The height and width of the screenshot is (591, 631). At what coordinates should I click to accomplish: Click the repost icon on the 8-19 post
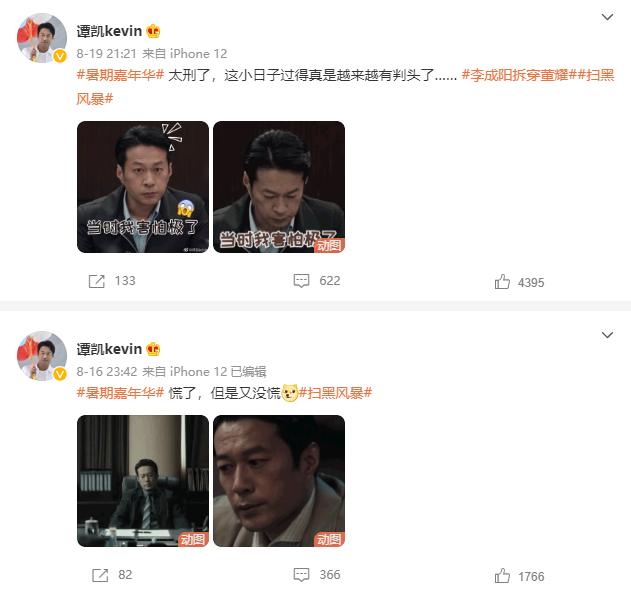[x=97, y=281]
